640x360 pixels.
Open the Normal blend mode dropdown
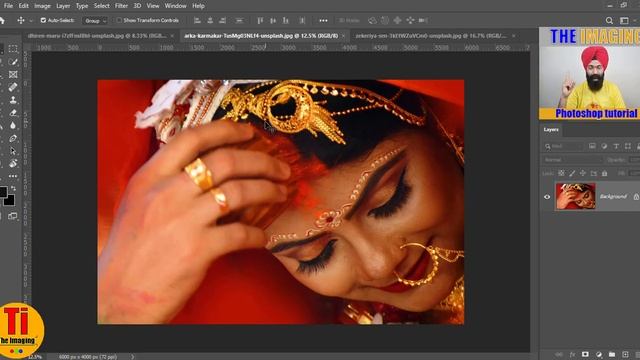click(x=572, y=160)
